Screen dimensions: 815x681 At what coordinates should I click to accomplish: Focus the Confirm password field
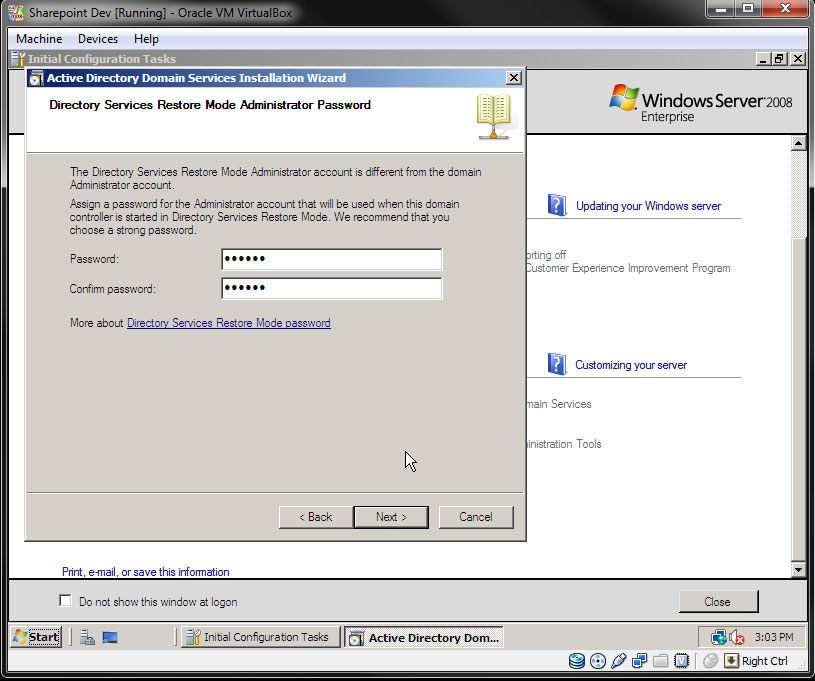tap(332, 288)
